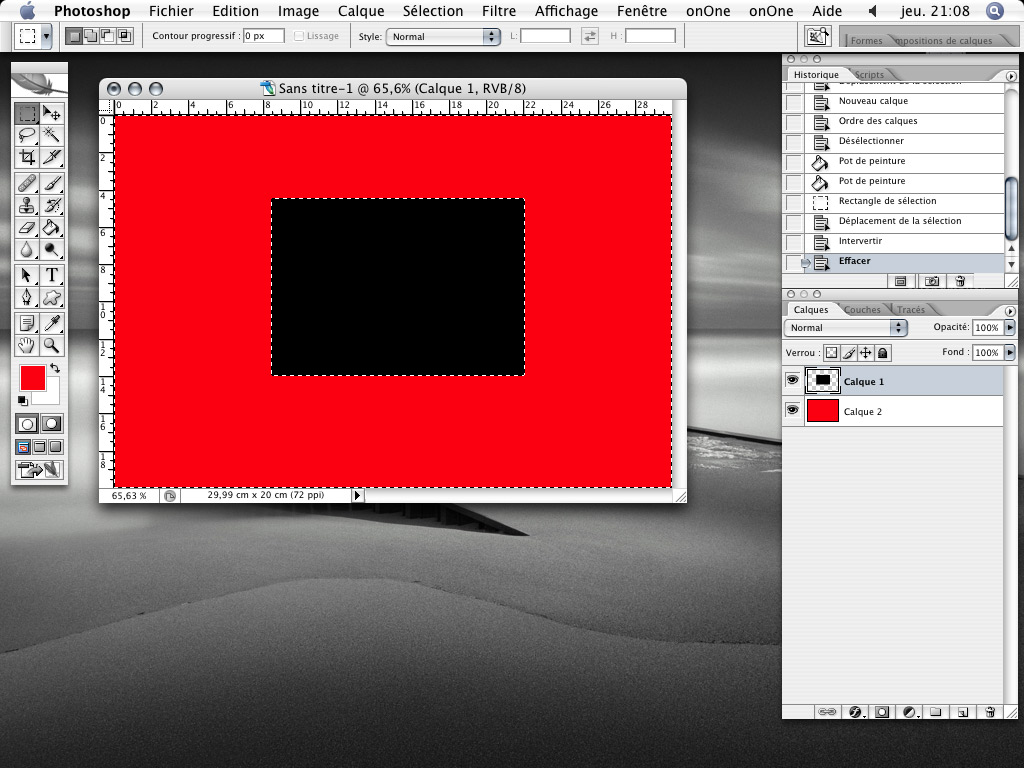This screenshot has height=768, width=1024.
Task: Toggle lock all padlock icon
Action: click(x=882, y=353)
